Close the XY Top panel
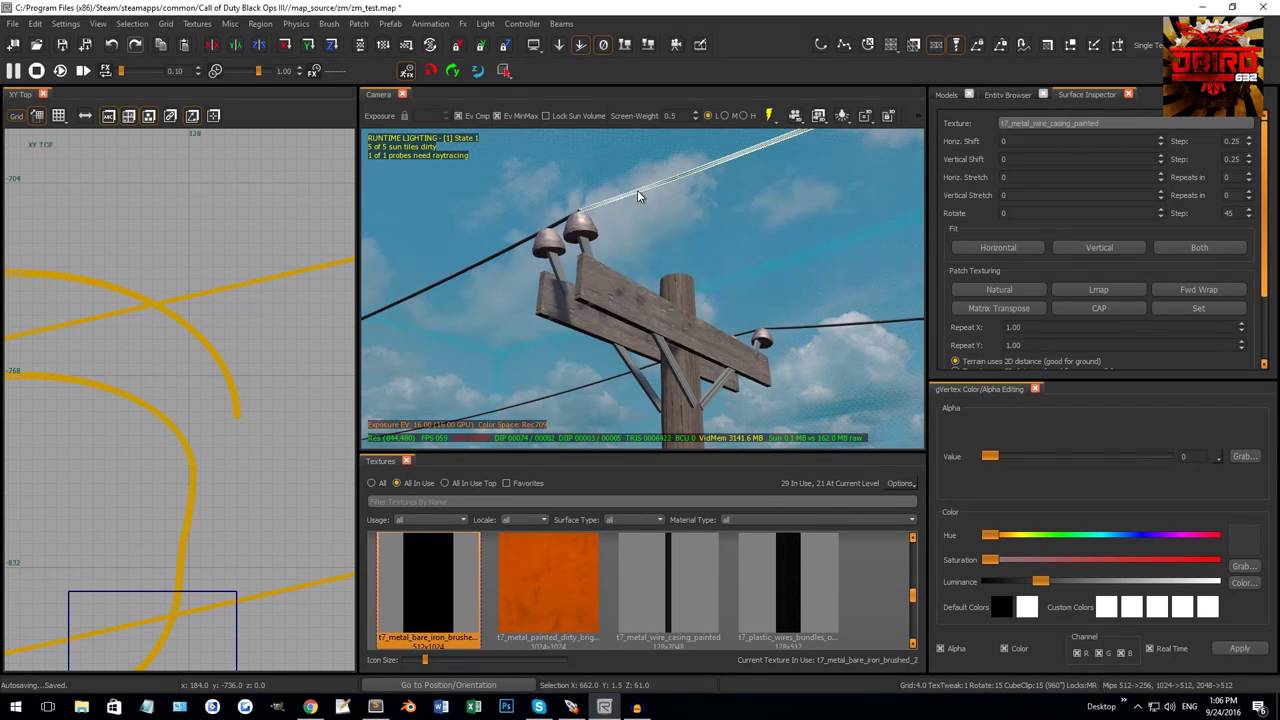 [43, 94]
